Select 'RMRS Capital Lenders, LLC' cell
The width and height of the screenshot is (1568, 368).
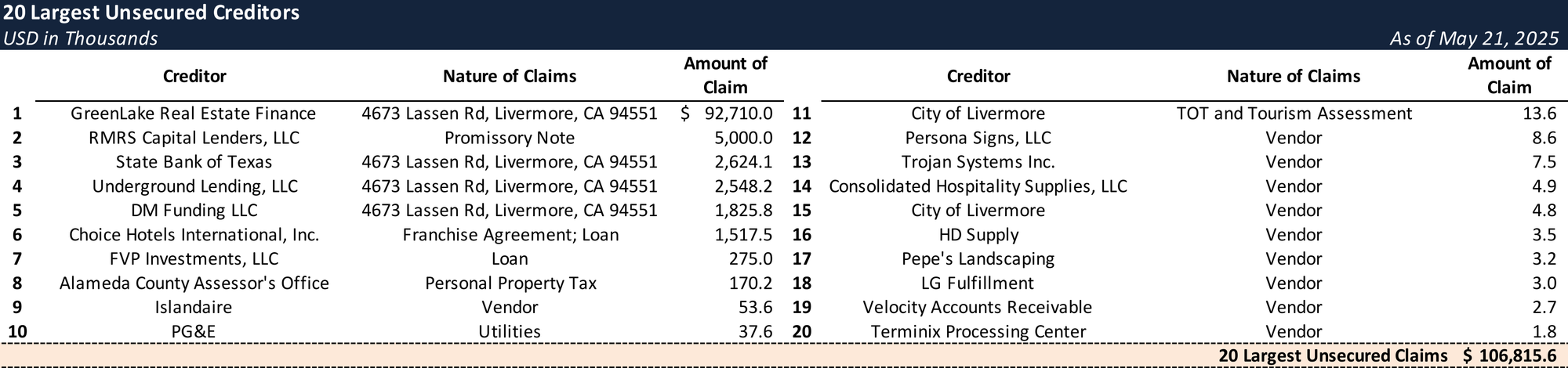tap(194, 138)
